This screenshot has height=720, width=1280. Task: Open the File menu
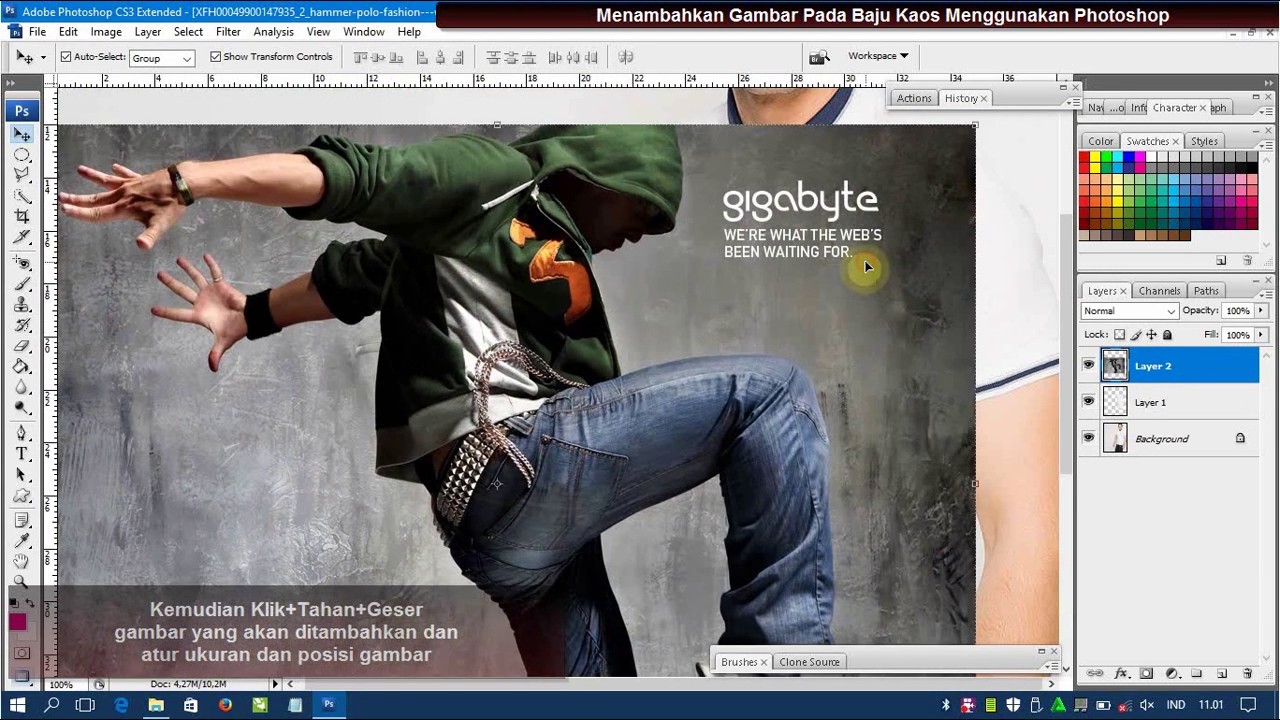37,32
